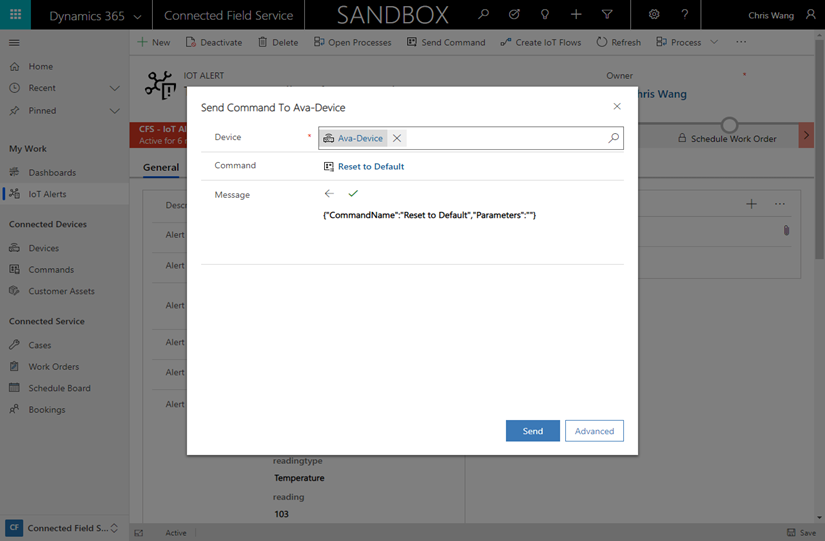Click Delete in the command bar
The height and width of the screenshot is (541, 825).
tap(278, 42)
